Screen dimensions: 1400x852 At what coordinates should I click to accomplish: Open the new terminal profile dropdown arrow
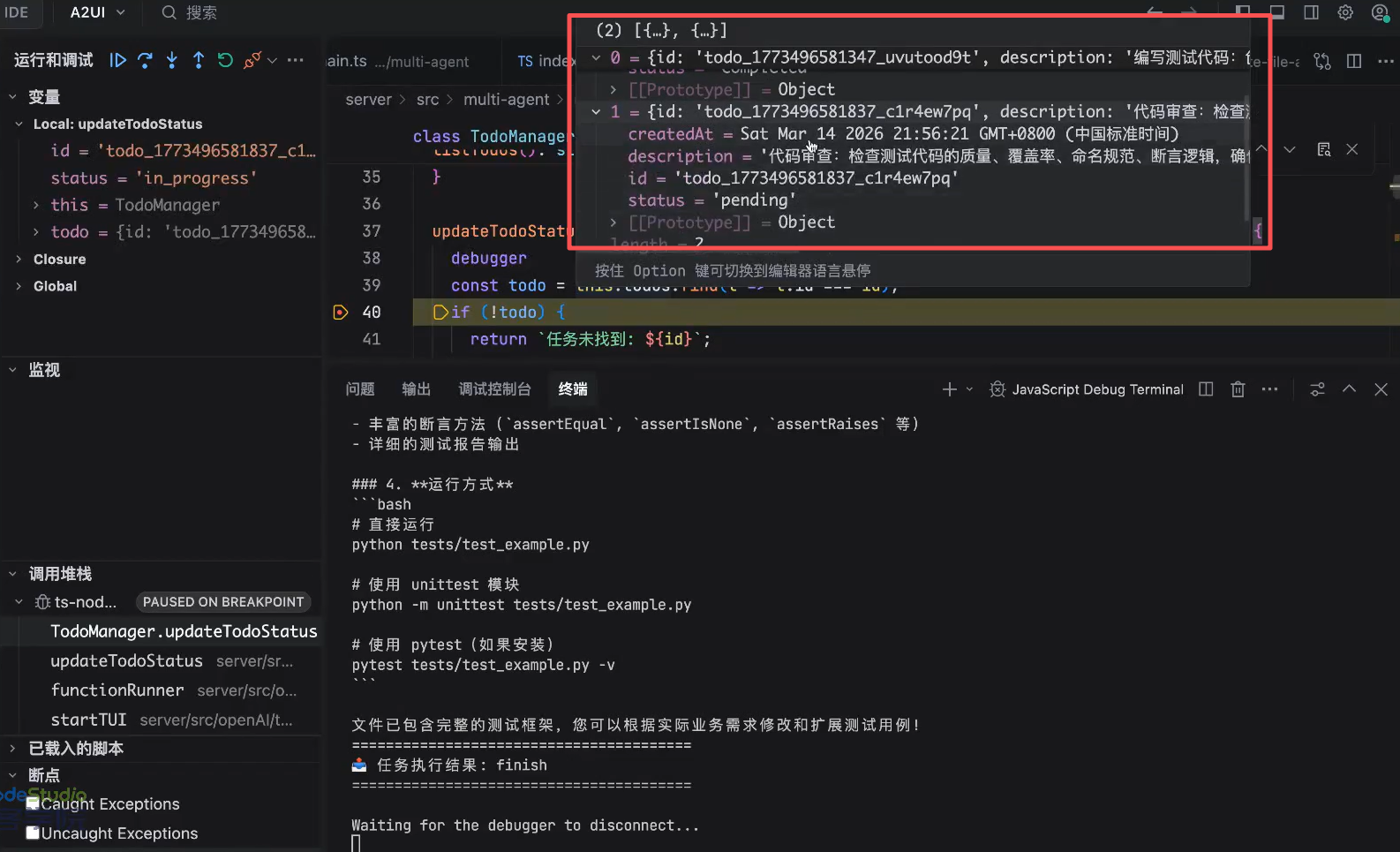pyautogui.click(x=969, y=389)
